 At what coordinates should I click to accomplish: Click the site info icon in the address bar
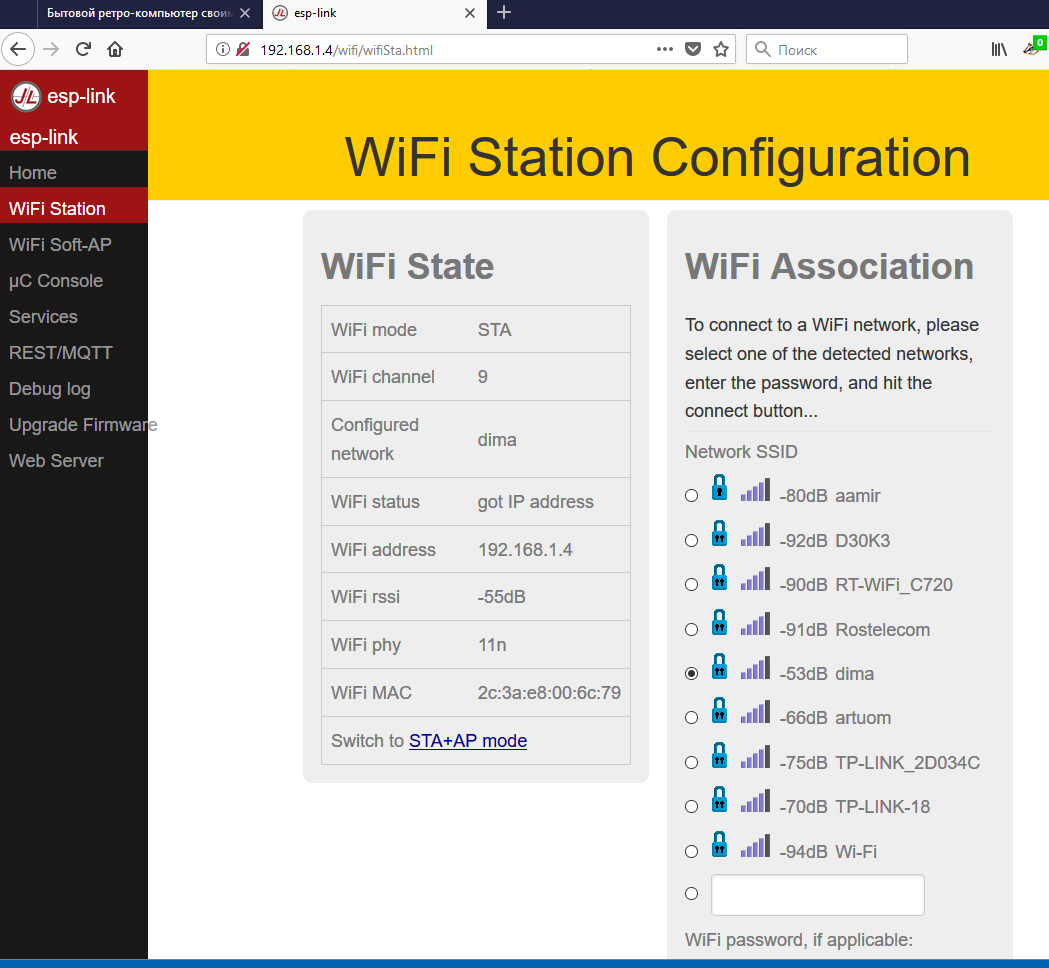(x=223, y=49)
